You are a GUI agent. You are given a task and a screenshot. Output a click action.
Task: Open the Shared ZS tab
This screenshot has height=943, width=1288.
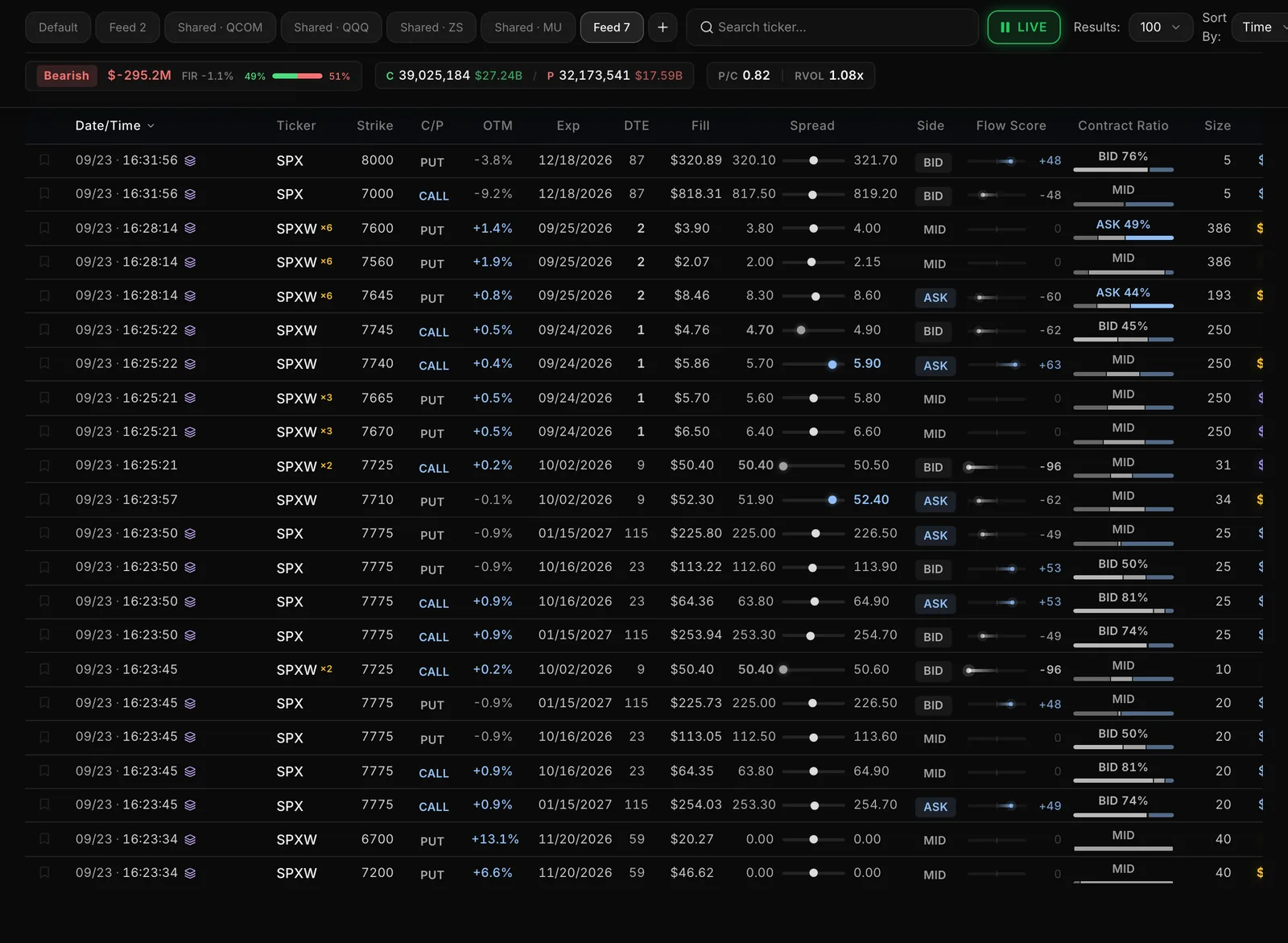click(431, 27)
